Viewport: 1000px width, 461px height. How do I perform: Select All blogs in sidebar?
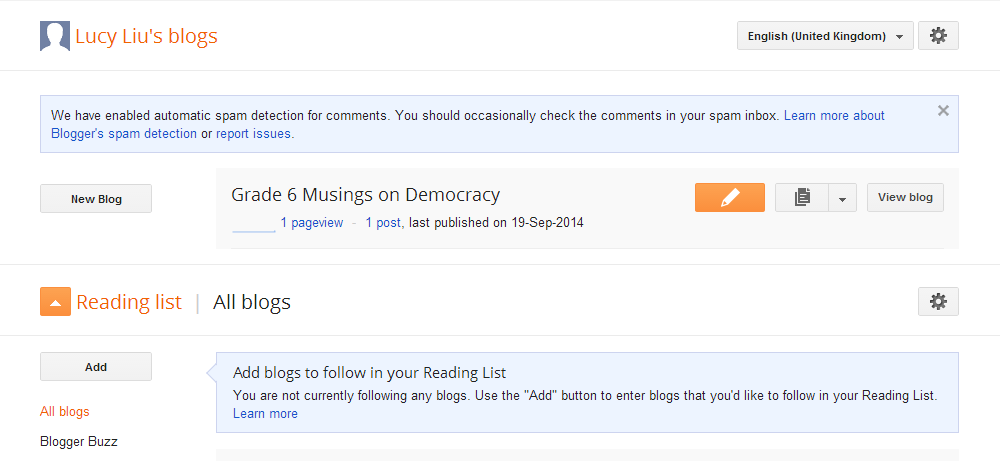(x=64, y=411)
